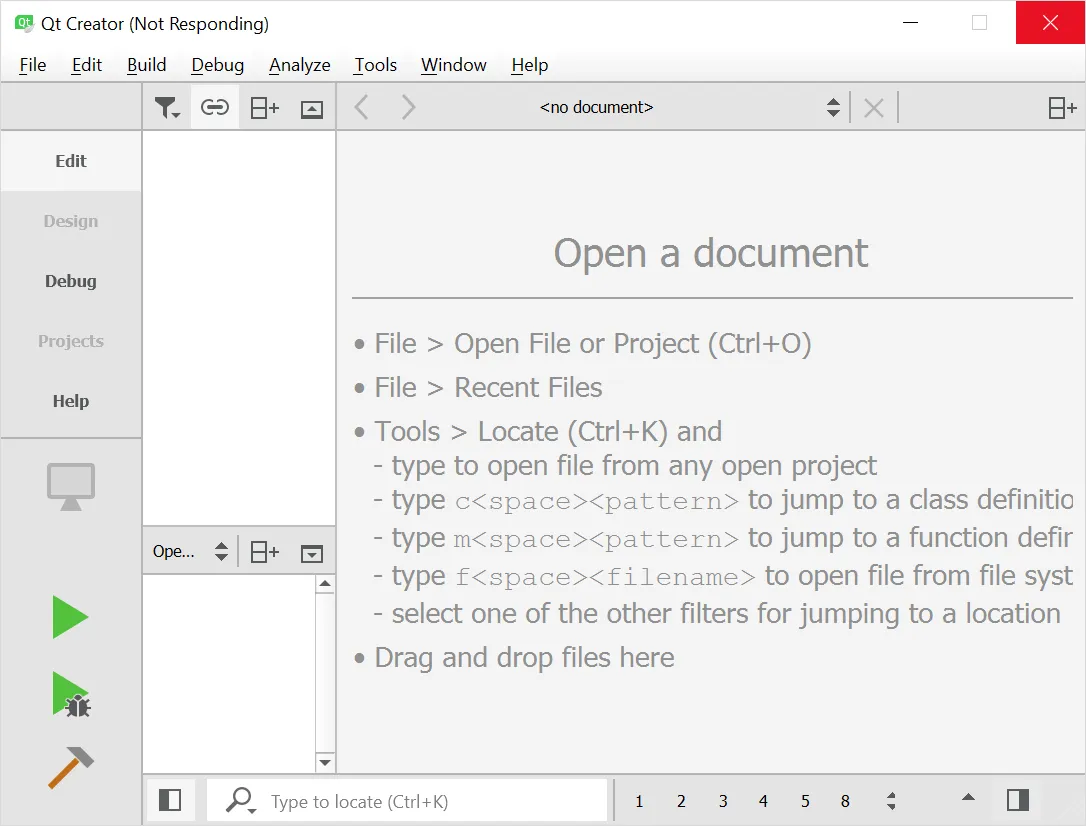Split the upper side panel view
The width and height of the screenshot is (1086, 826).
click(x=264, y=108)
